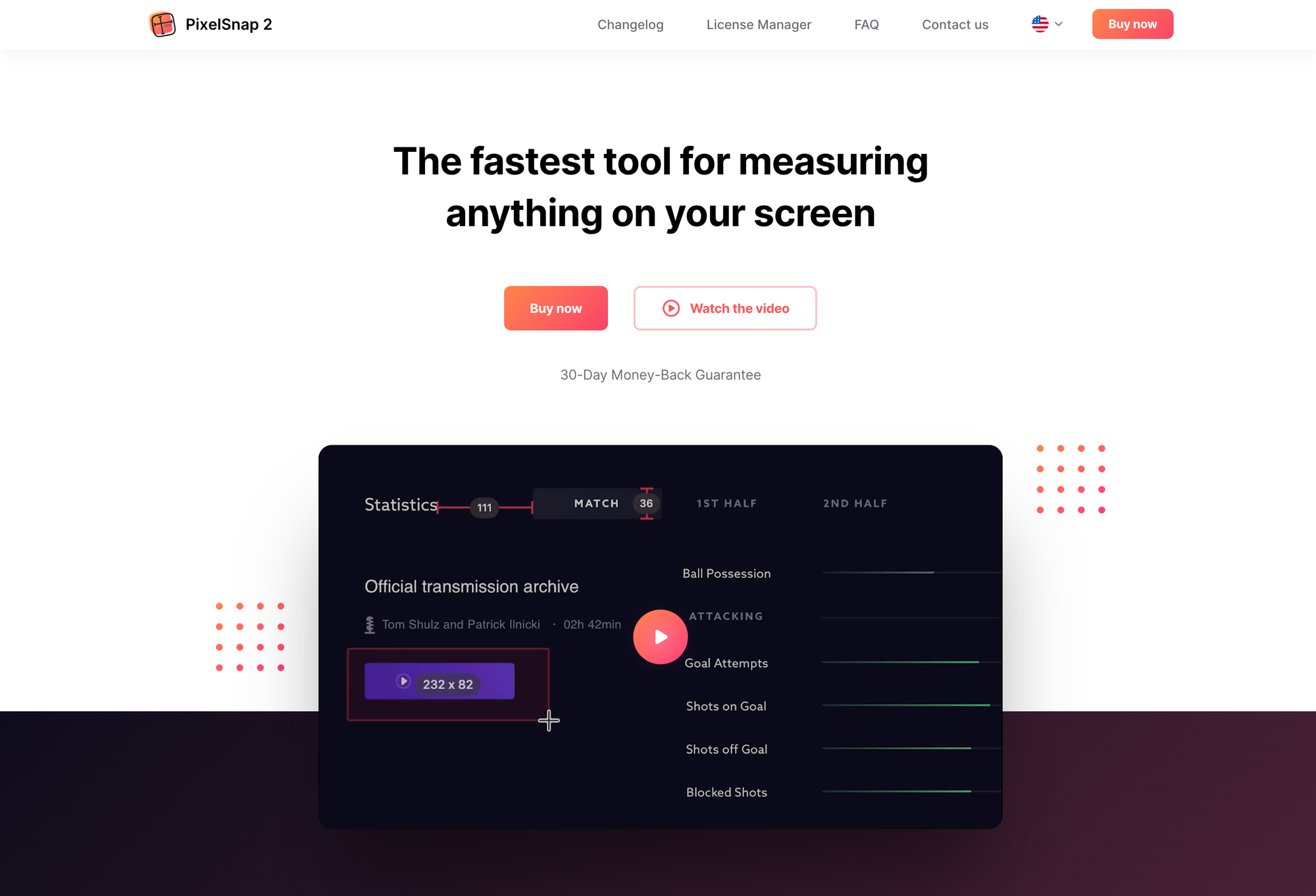Toggle the Shots on Goal progress bar

(x=899, y=706)
